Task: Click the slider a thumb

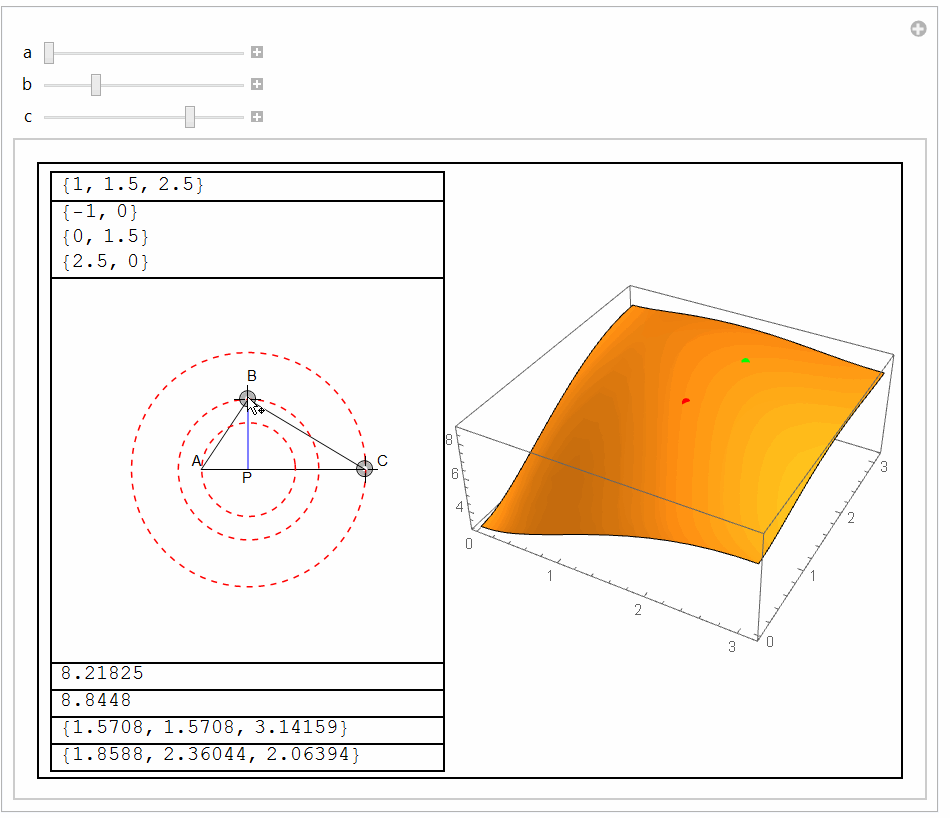Action: (49, 53)
